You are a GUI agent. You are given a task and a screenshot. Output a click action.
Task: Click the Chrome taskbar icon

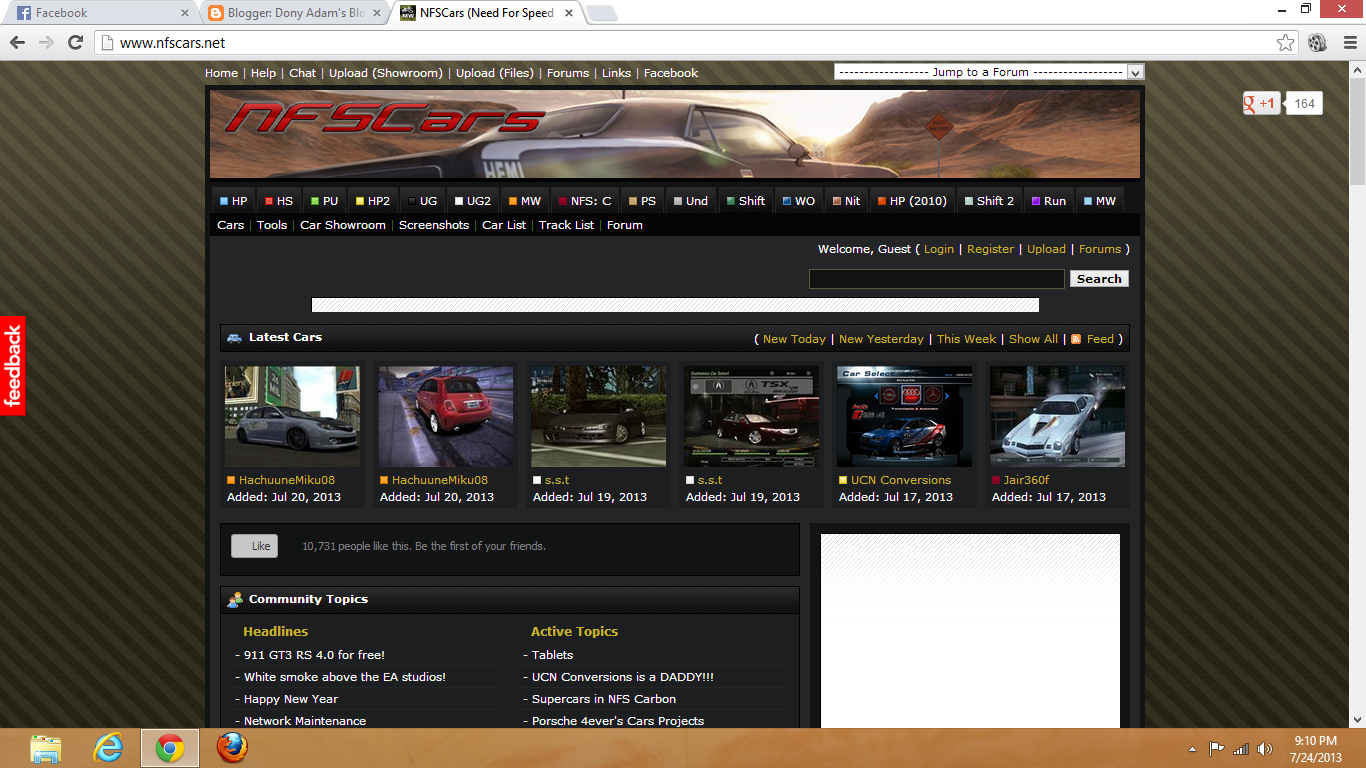pos(170,748)
